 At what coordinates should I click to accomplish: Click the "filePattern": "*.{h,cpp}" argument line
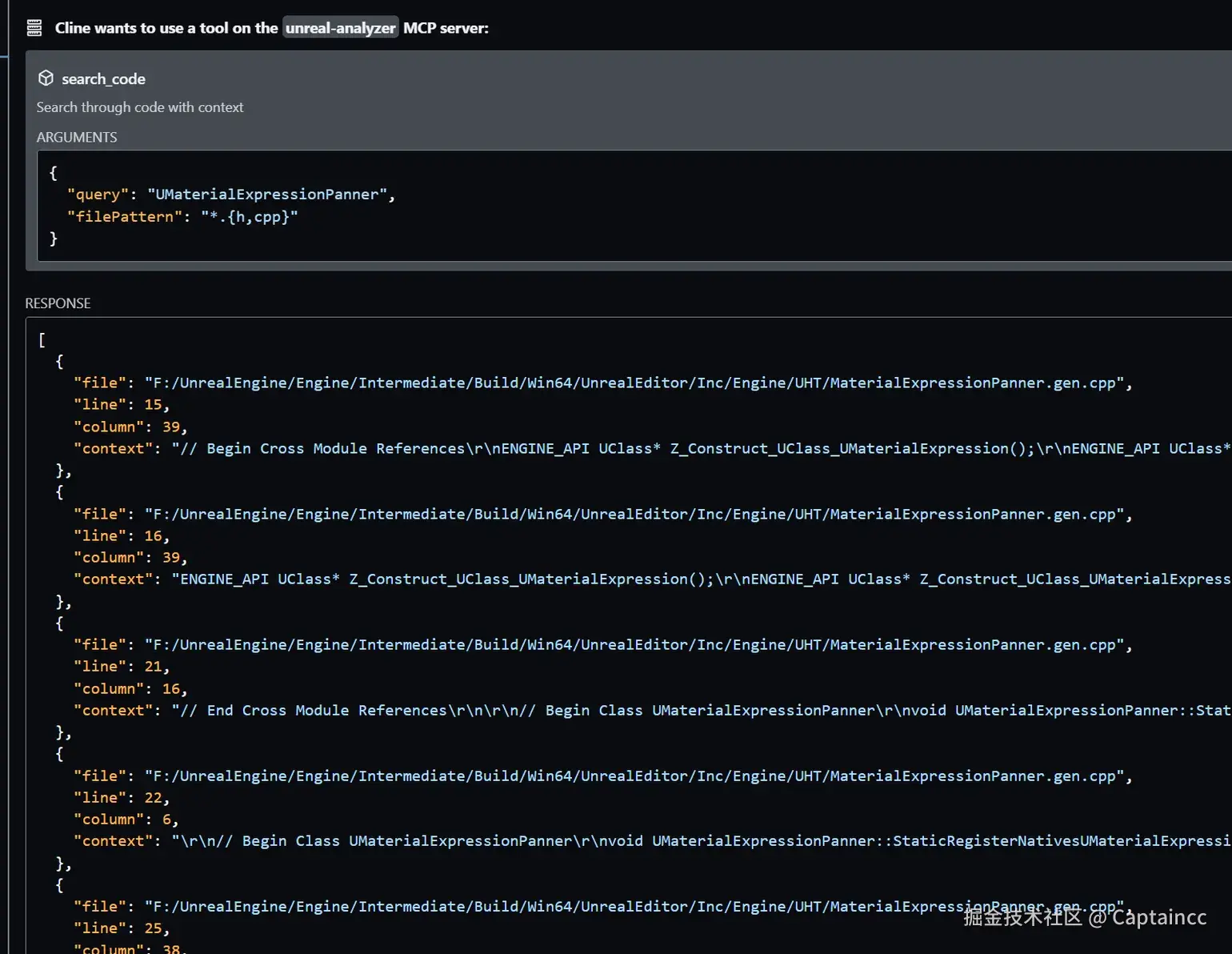182,217
